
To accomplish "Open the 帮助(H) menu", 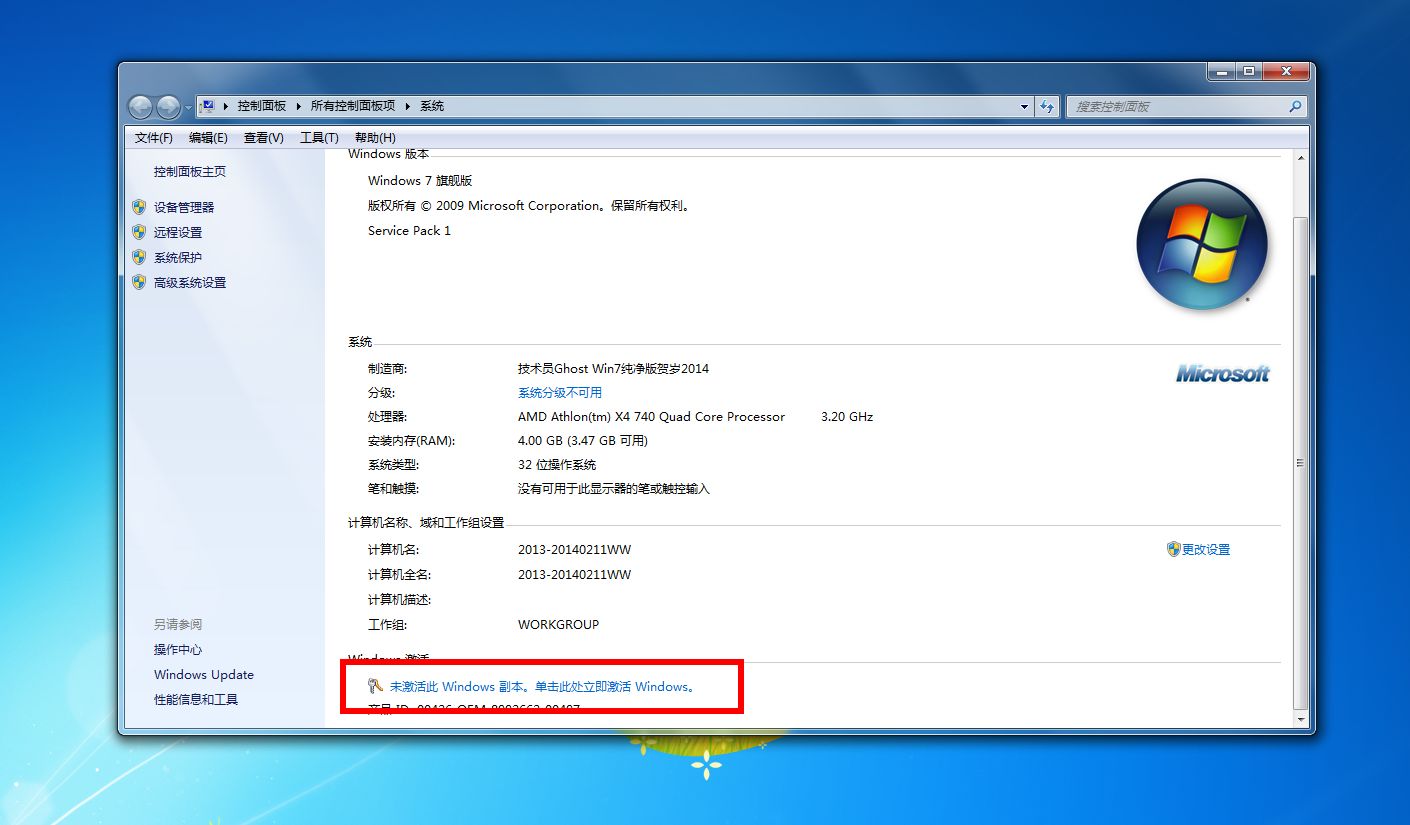I will tap(374, 137).
